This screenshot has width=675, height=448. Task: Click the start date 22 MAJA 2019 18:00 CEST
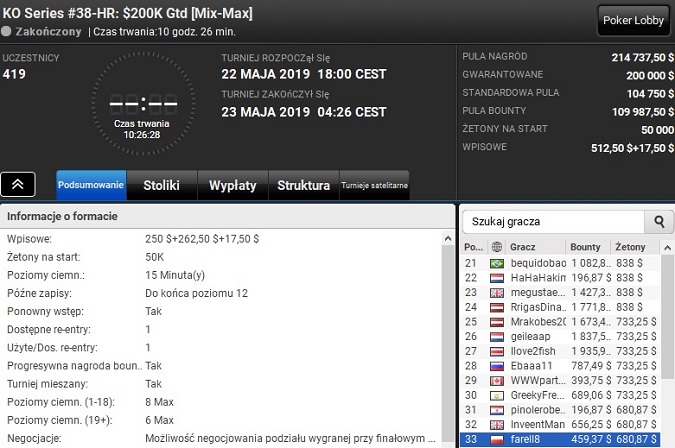point(303,74)
